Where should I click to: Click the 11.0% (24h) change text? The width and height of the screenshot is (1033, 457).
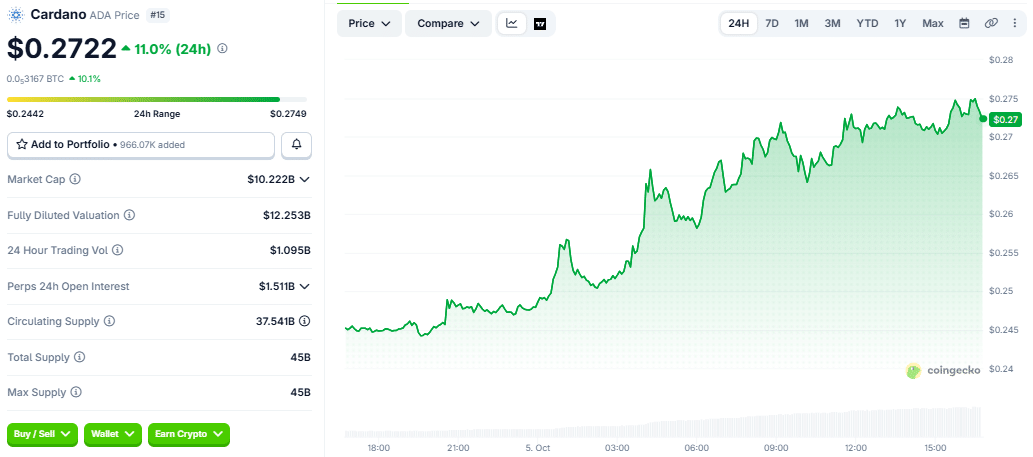pyautogui.click(x=172, y=48)
